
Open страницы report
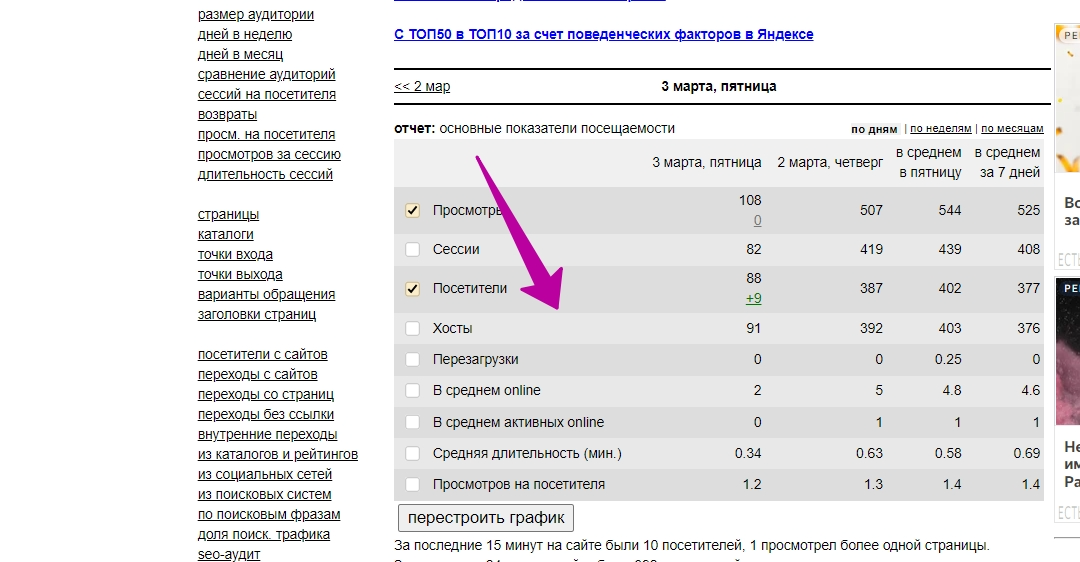pos(228,214)
